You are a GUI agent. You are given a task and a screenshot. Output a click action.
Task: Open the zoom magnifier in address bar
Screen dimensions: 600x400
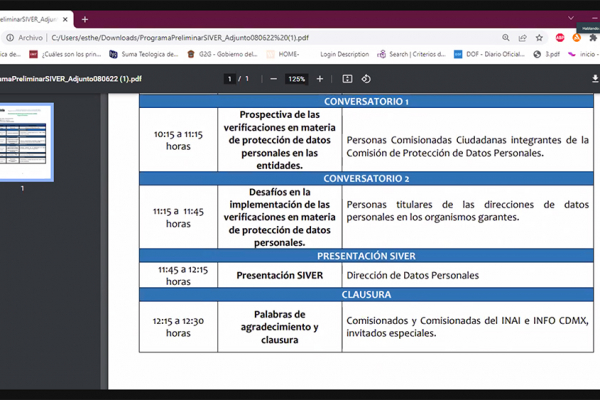pyautogui.click(x=505, y=38)
